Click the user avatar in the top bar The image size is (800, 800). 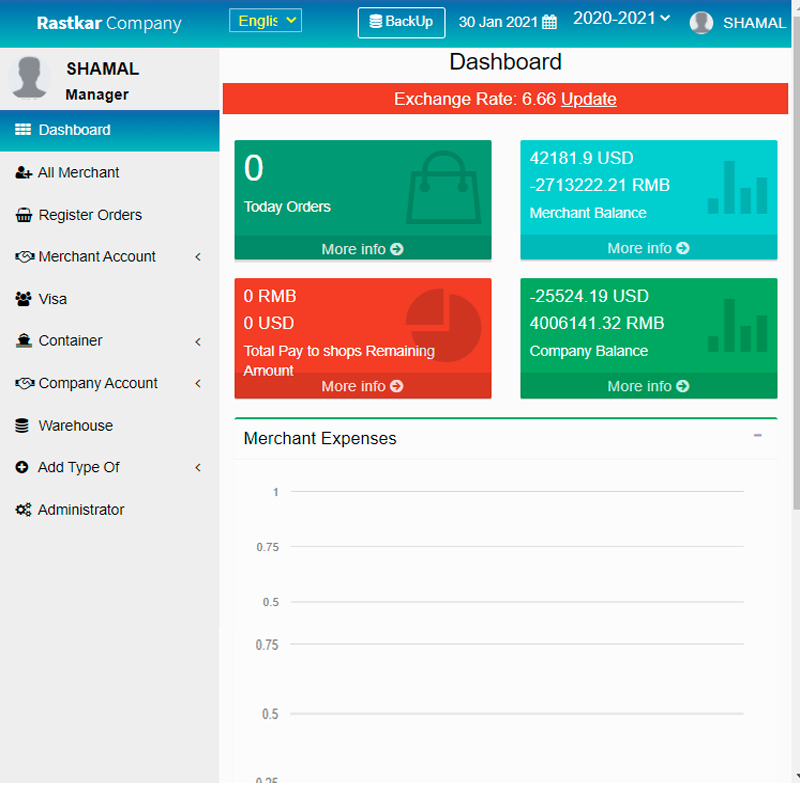pyautogui.click(x=701, y=23)
